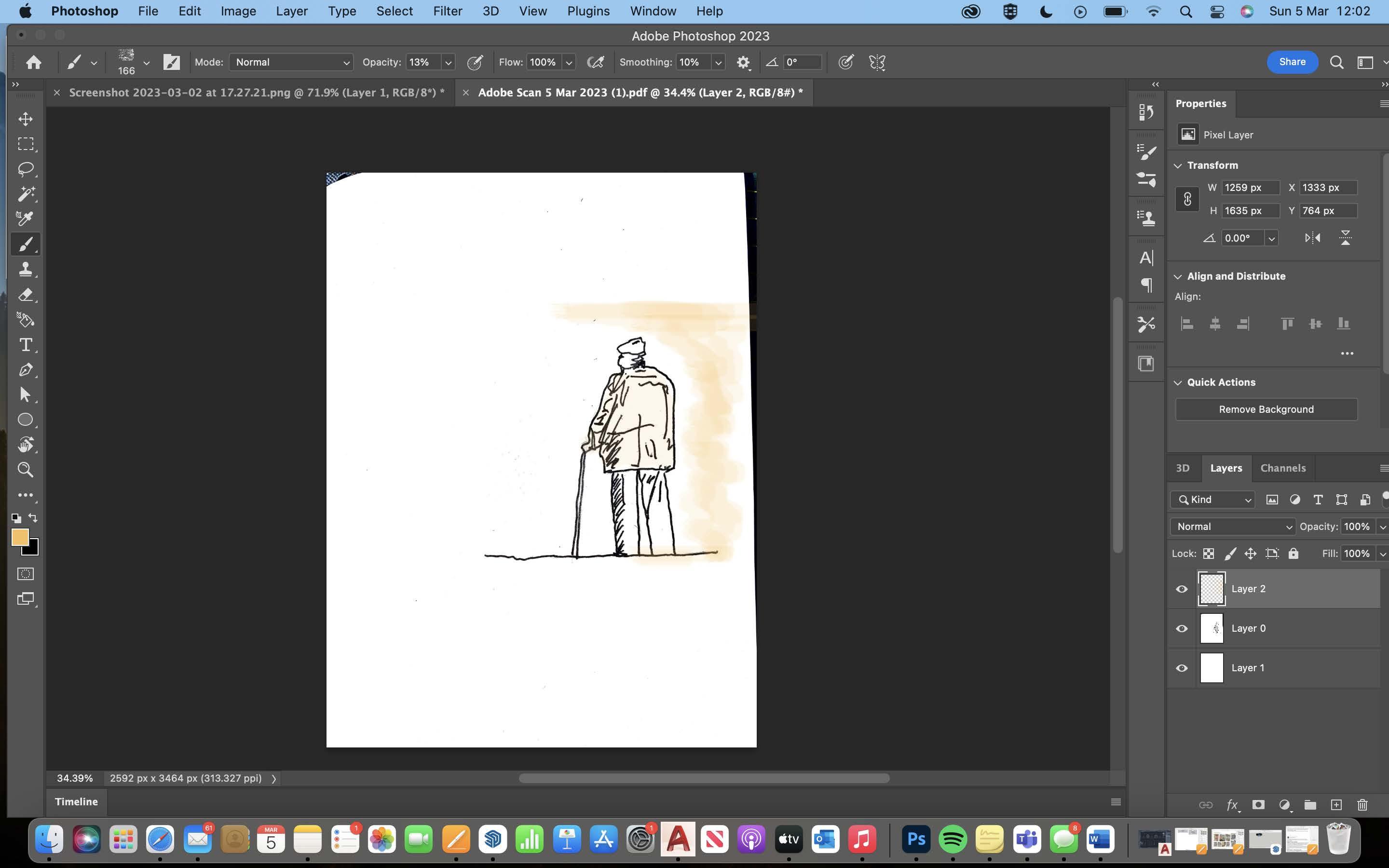The image size is (1389, 868).
Task: Select the Move tool
Action: click(25, 119)
